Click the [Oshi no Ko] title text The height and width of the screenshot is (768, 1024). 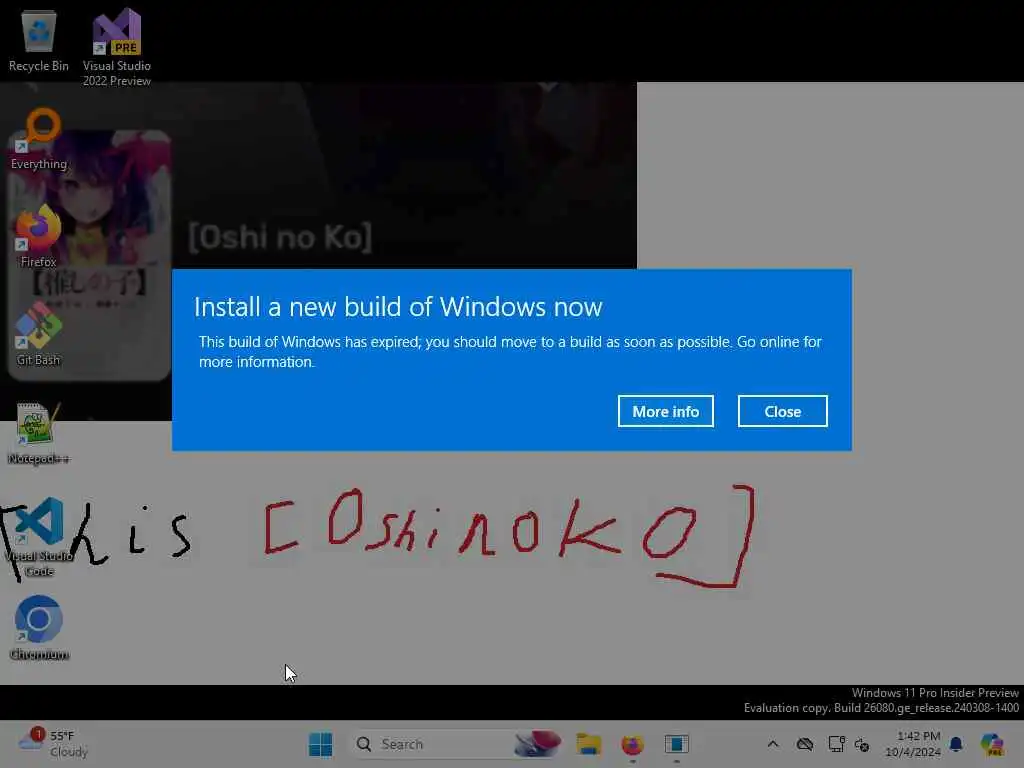point(280,236)
